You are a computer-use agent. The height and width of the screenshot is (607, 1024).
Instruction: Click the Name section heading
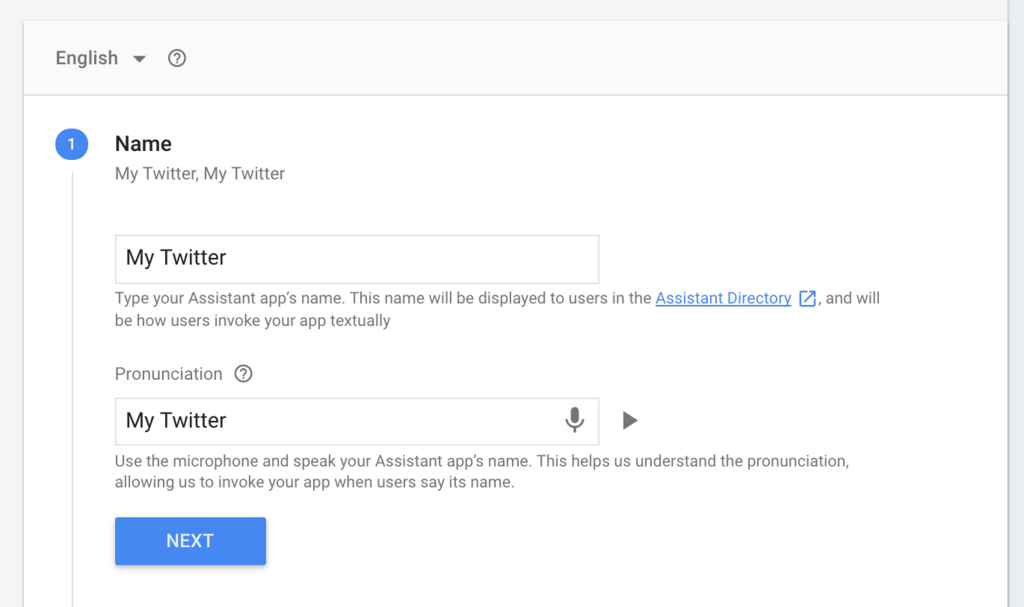(x=143, y=144)
